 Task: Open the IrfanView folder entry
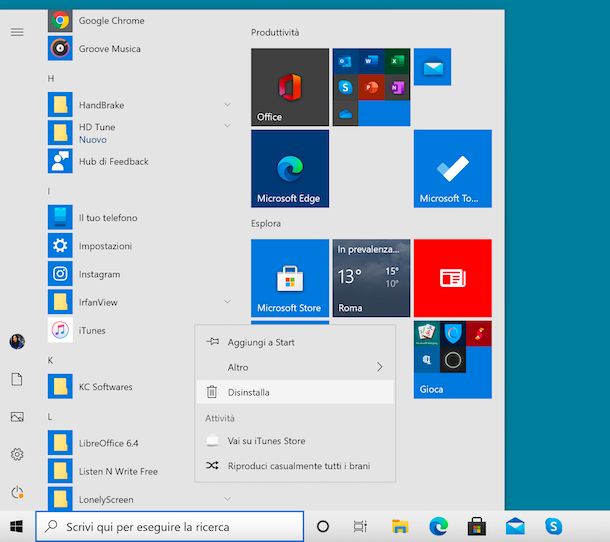(x=140, y=302)
